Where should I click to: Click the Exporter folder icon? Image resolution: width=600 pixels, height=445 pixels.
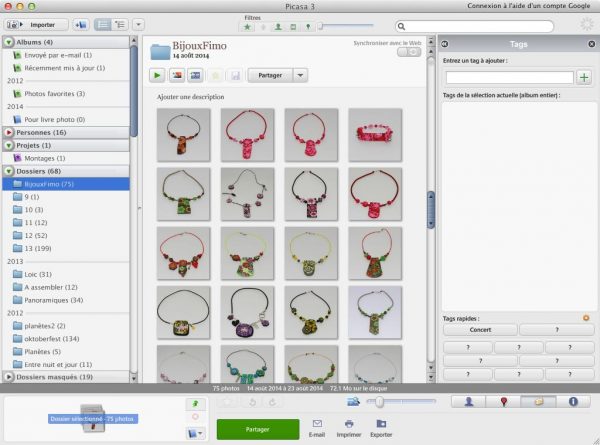[x=381, y=429]
